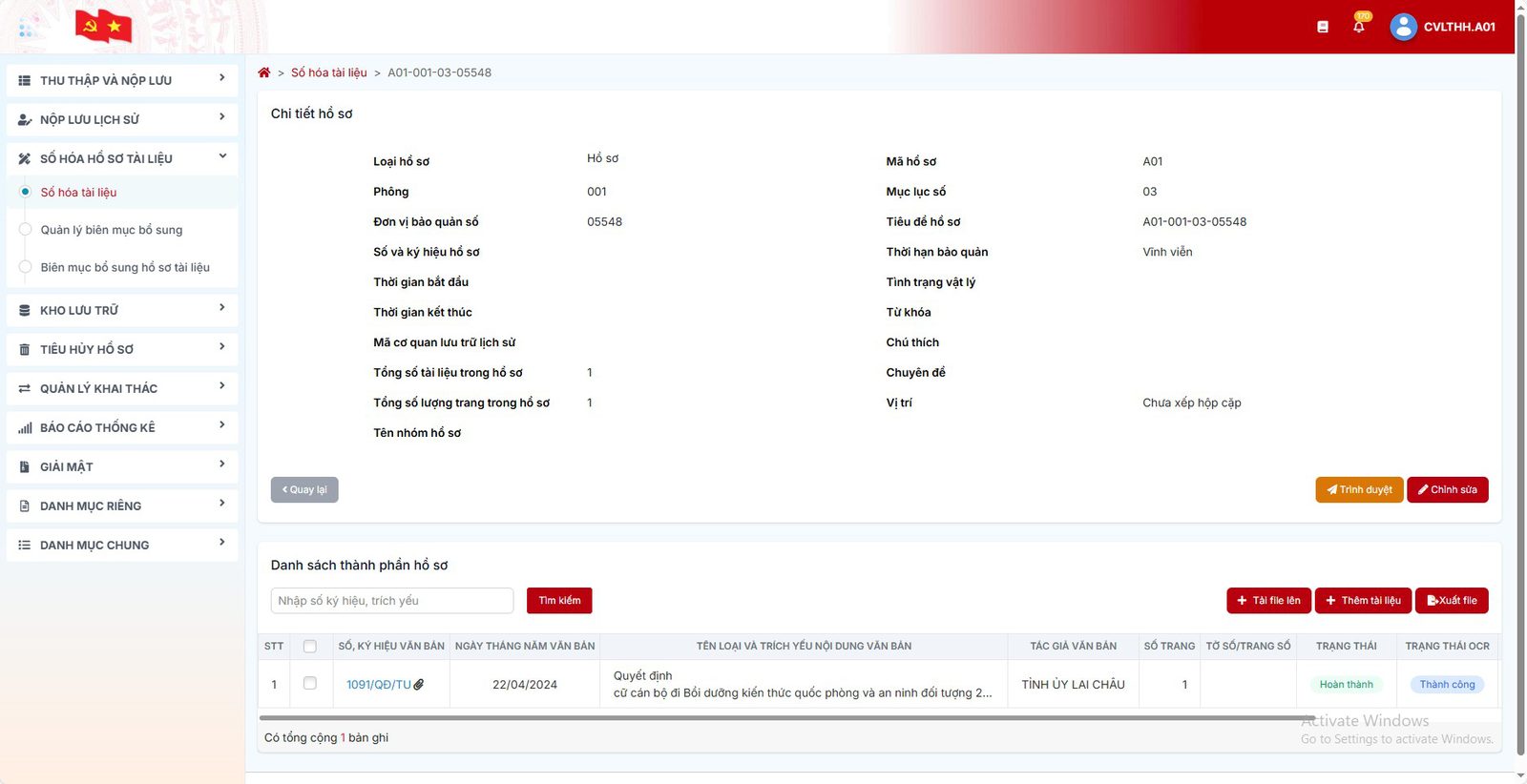
Task: Click the Chỉnh sửa button
Action: (x=1448, y=490)
